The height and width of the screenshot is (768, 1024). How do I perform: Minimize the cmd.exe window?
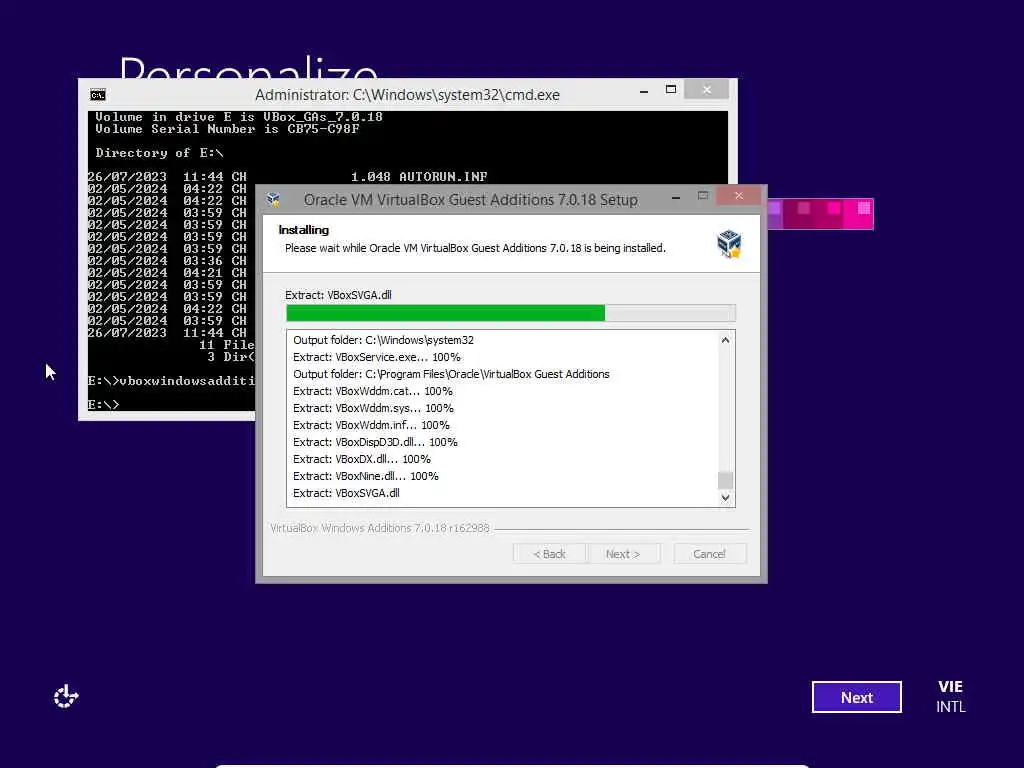[x=644, y=91]
